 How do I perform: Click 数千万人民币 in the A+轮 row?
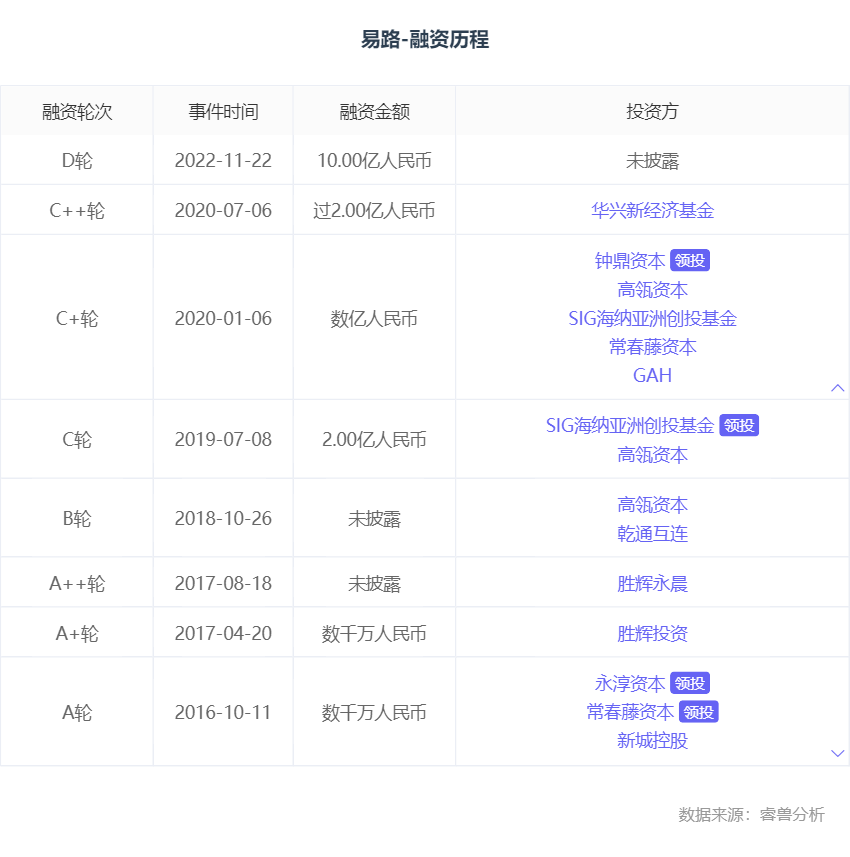(374, 634)
